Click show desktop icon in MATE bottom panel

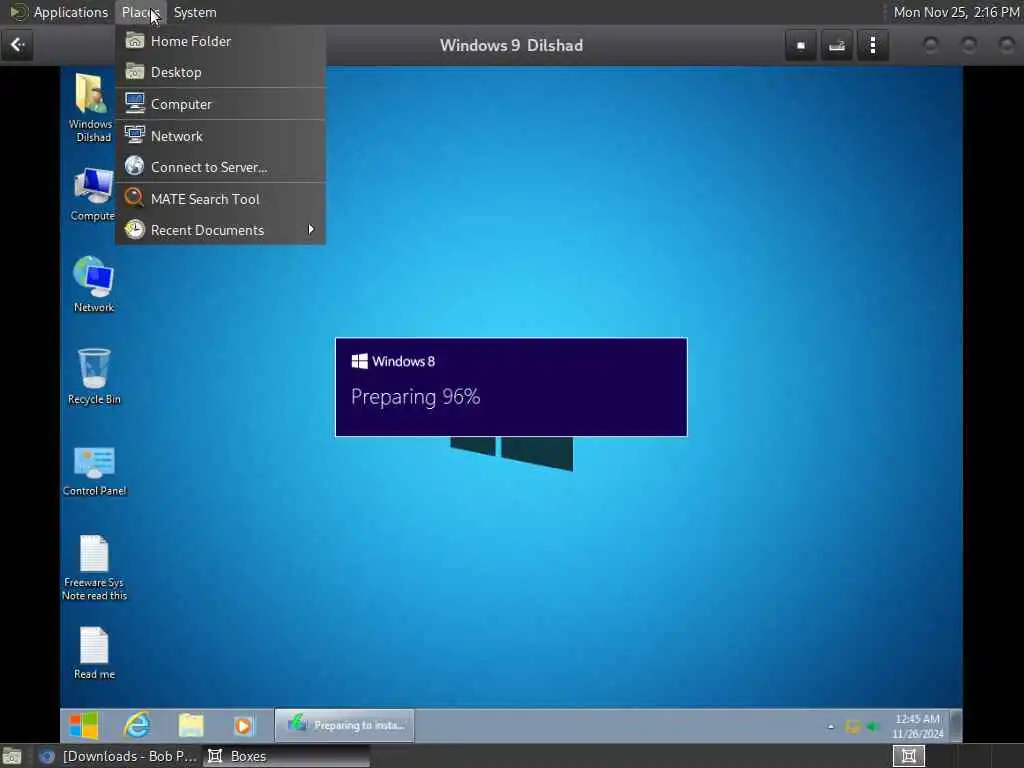(12, 756)
